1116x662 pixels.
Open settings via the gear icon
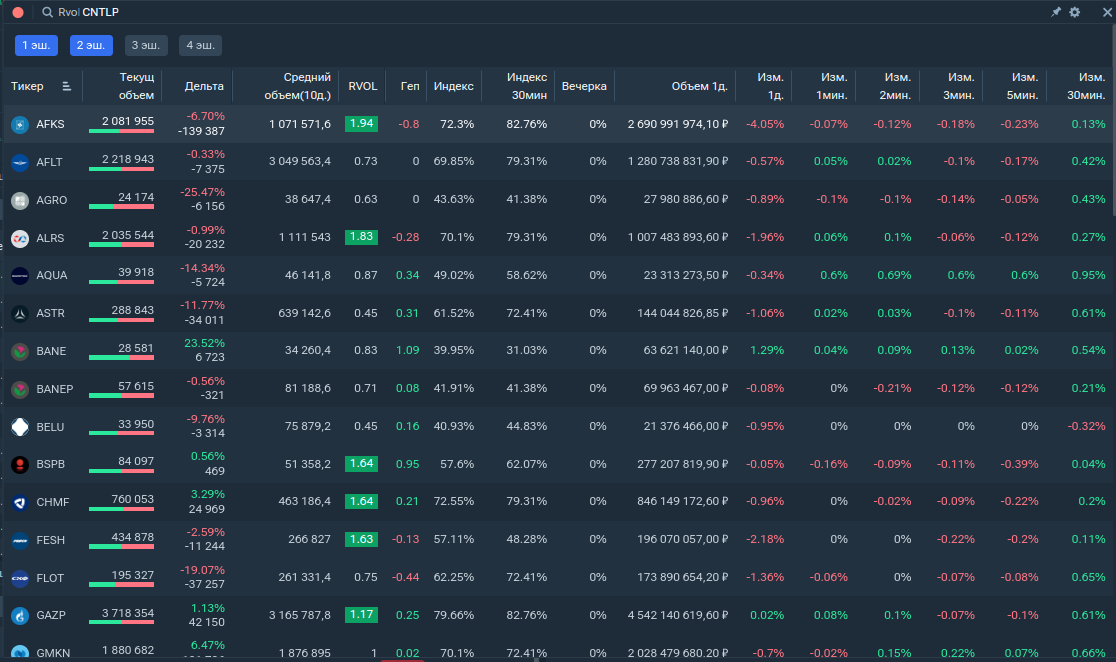click(x=1075, y=12)
